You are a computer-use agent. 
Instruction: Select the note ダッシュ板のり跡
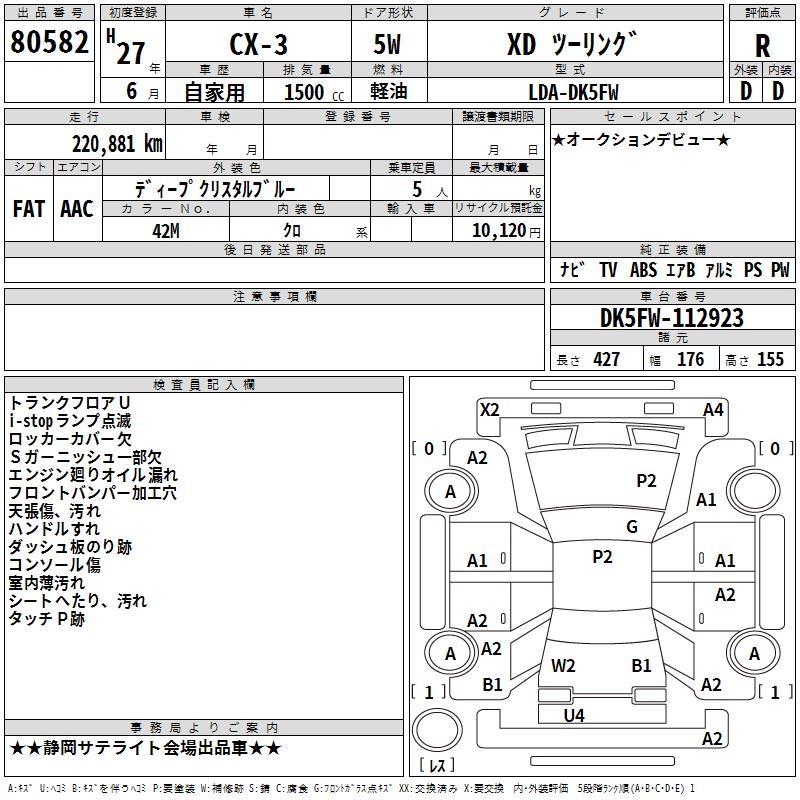point(70,547)
